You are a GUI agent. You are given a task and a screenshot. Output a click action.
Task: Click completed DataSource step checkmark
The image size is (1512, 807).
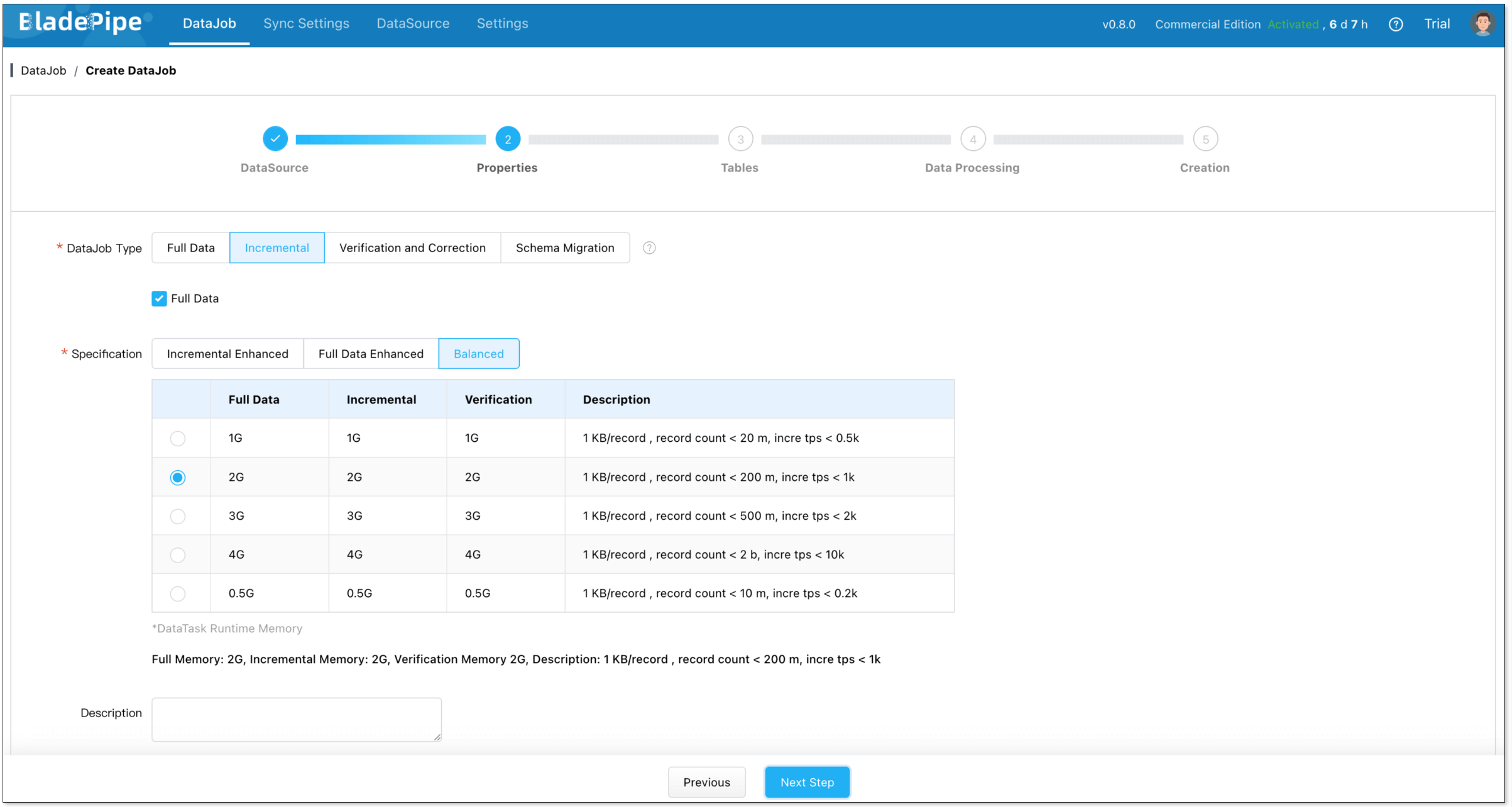pos(275,139)
